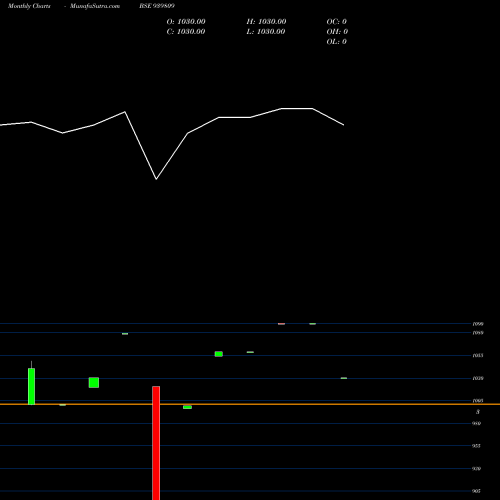Select the OC: 0 reading
The height and width of the screenshot is (500, 500).
click(337, 22)
